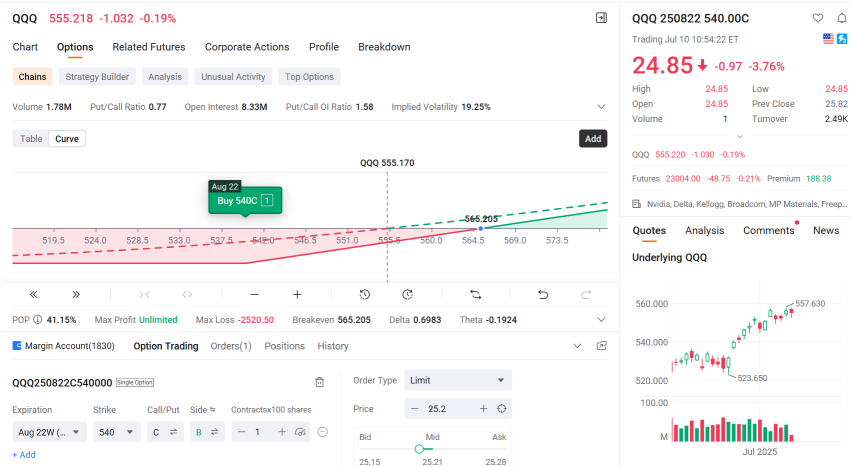The width and height of the screenshot is (853, 467).
Task: Swap the Call/Put type toggle
Action: tap(174, 432)
